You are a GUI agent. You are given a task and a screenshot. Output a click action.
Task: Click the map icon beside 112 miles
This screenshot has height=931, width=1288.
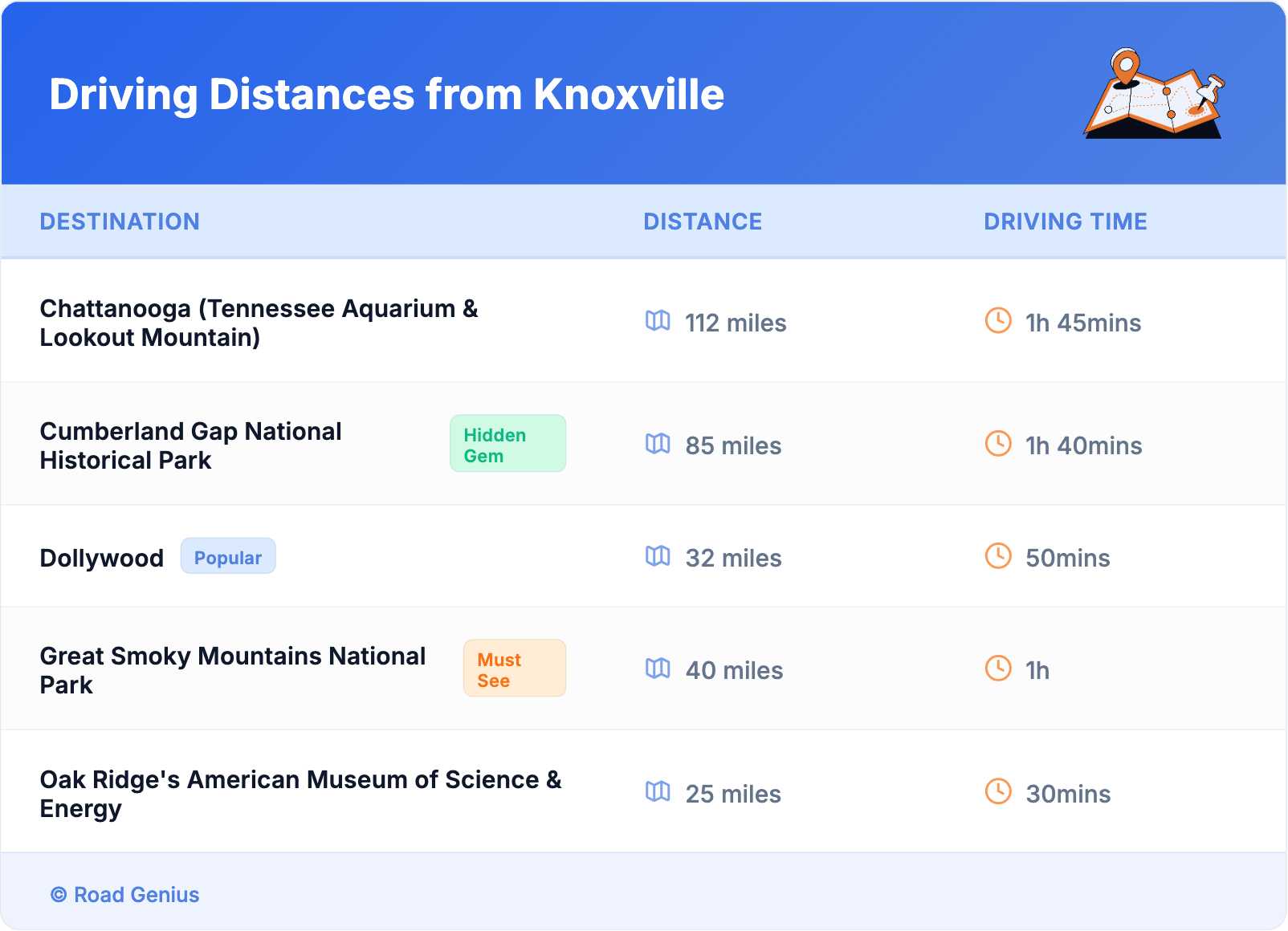(x=658, y=321)
